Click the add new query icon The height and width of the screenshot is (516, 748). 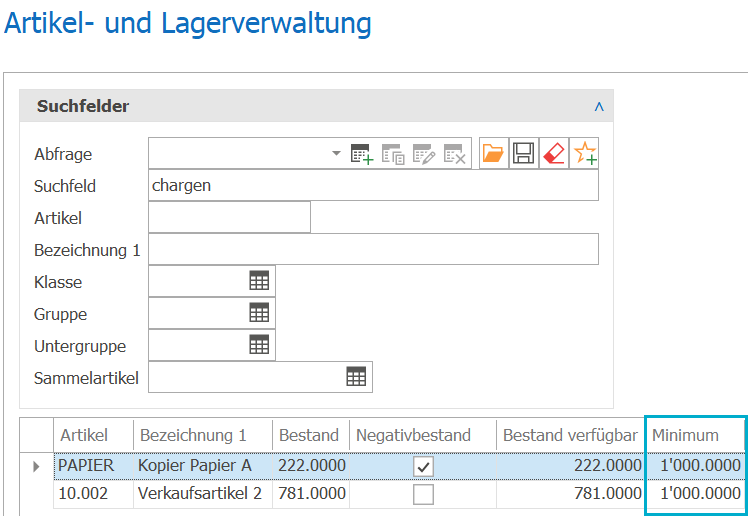(362, 154)
